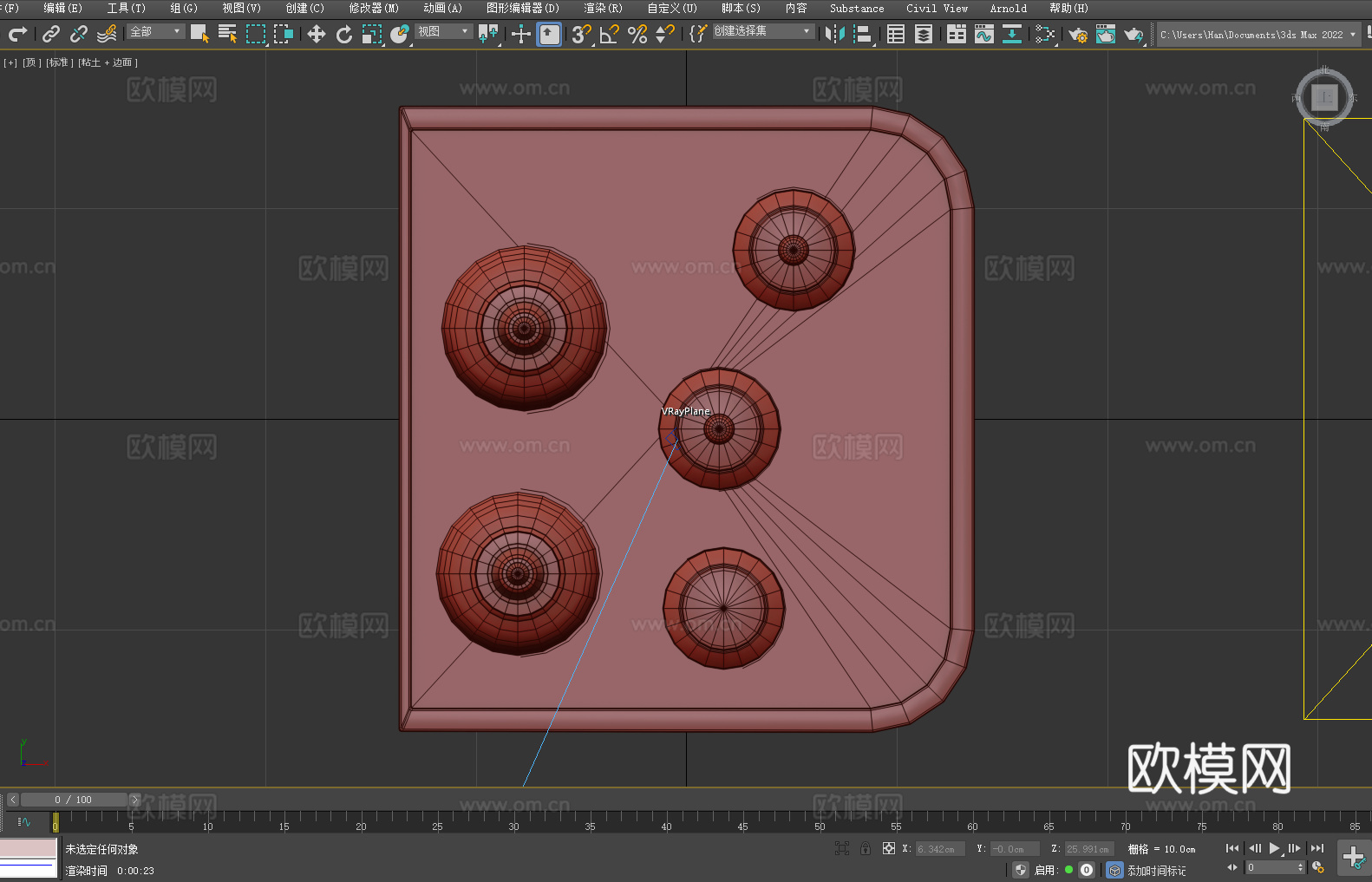Click the Redo arrow icon
The image size is (1372, 882).
click(17, 34)
